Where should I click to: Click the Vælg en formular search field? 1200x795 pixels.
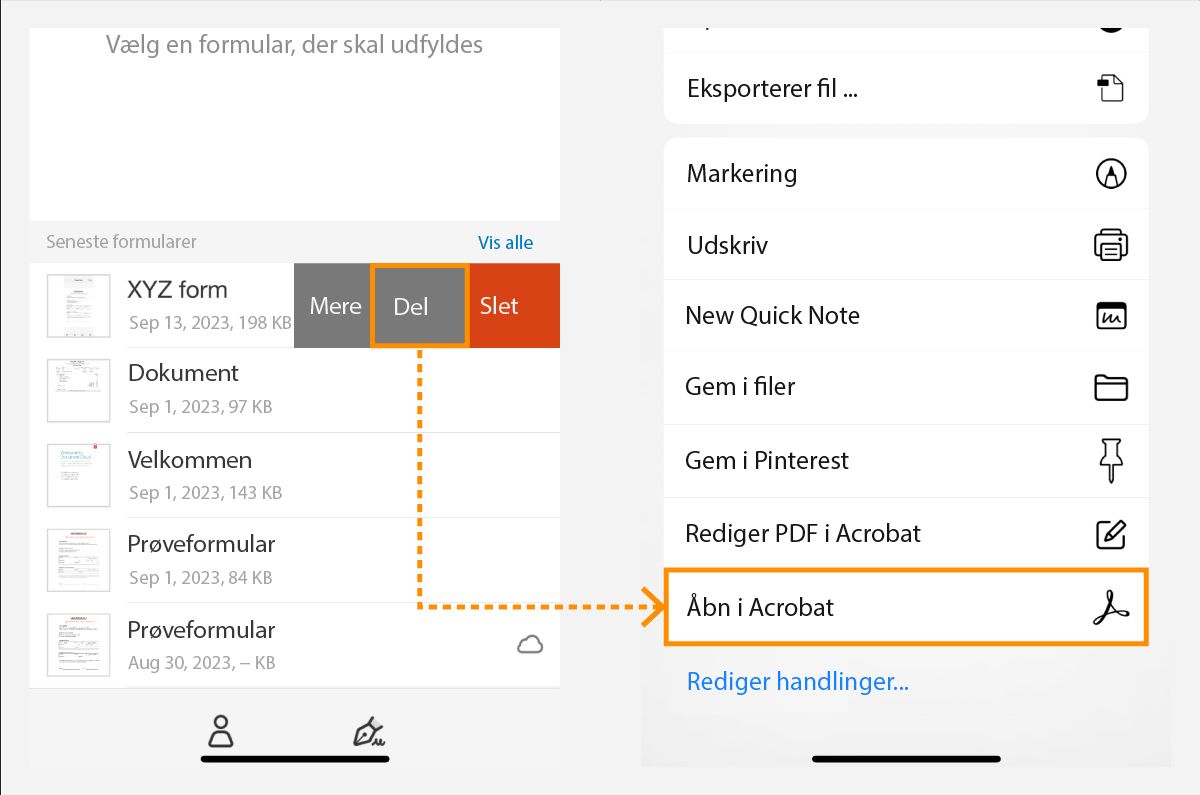coord(295,45)
